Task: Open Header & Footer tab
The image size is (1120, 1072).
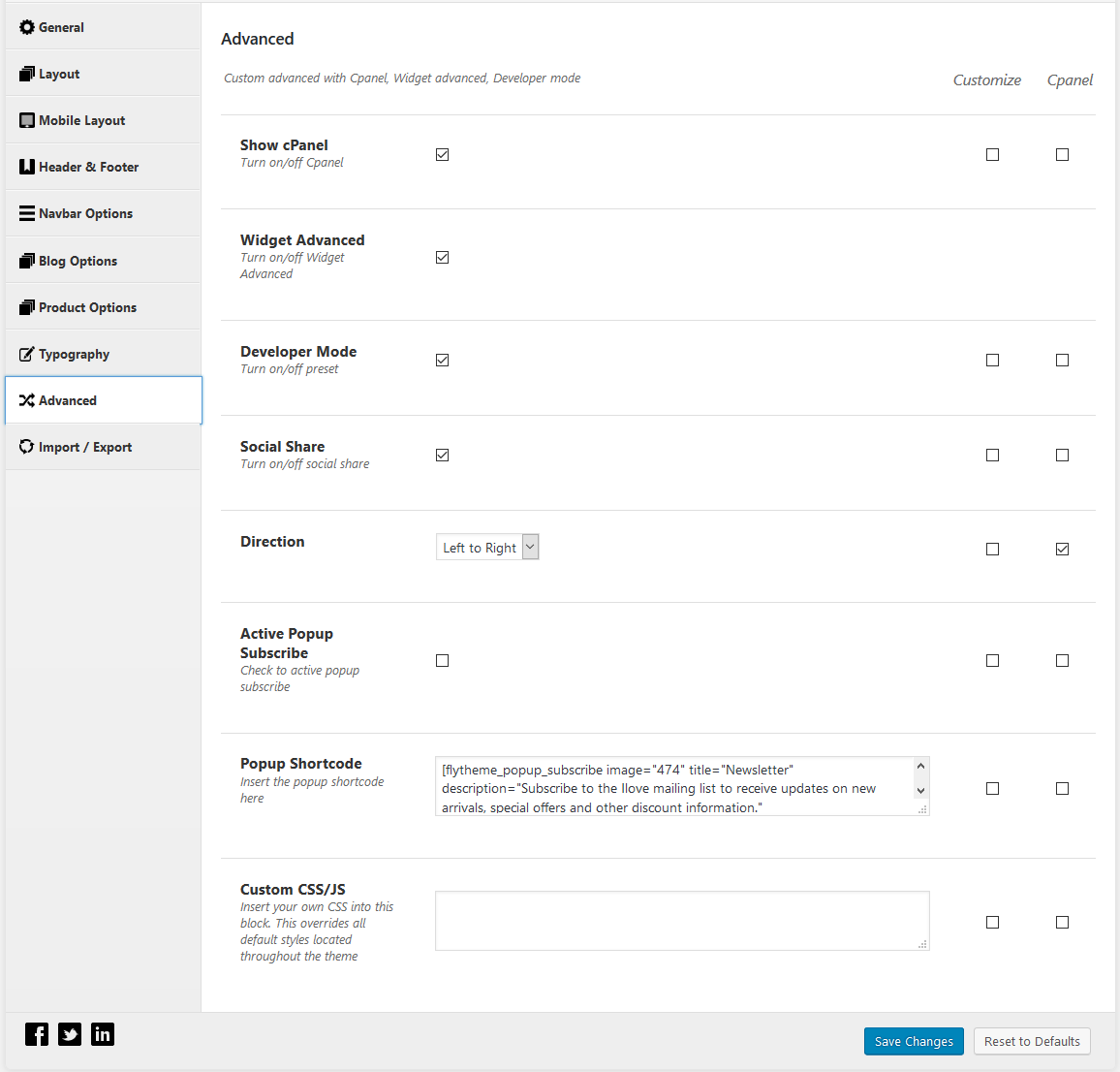Action: 103,167
